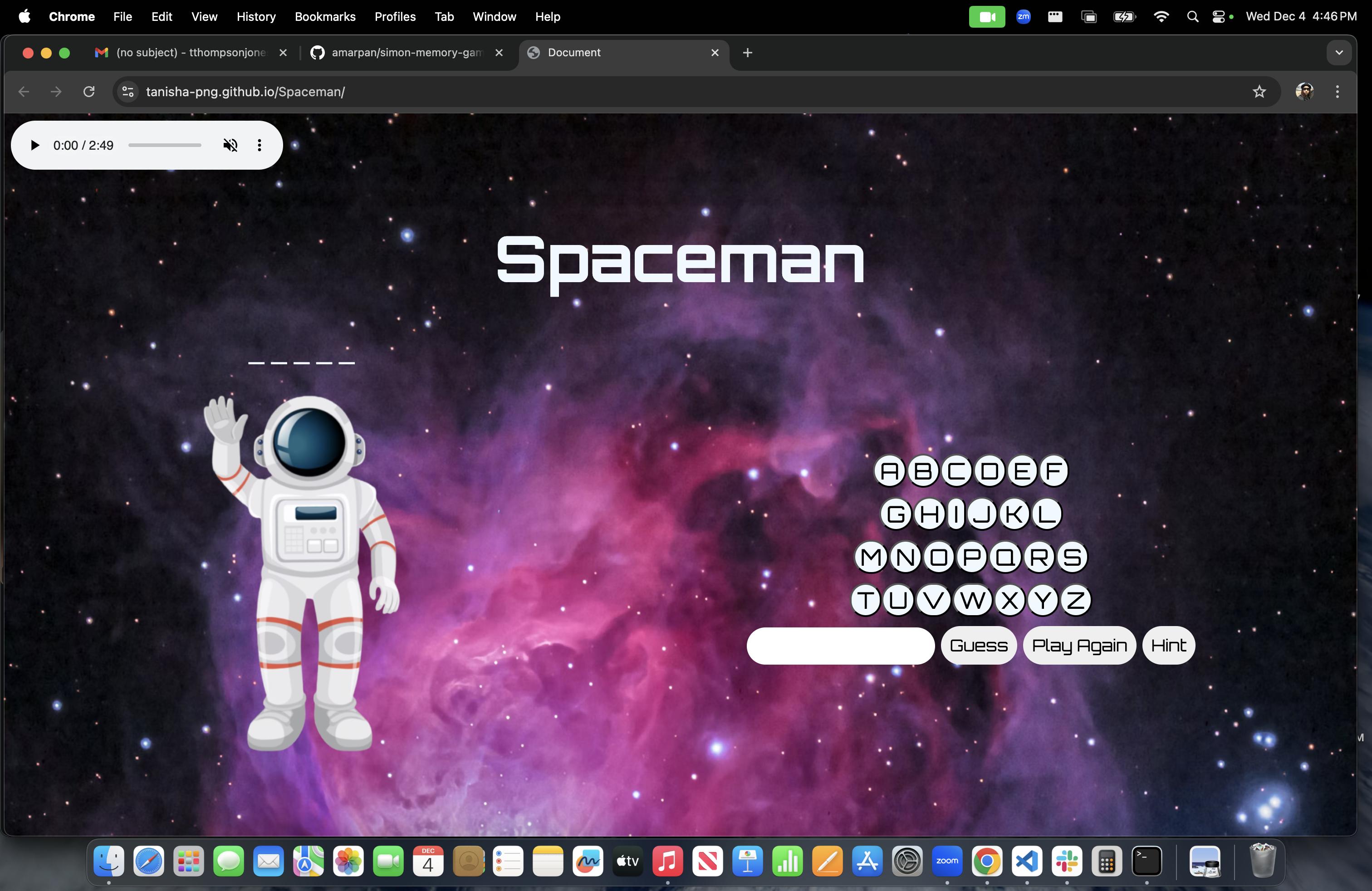
Task: Bookmark this page with star icon
Action: [1259, 92]
